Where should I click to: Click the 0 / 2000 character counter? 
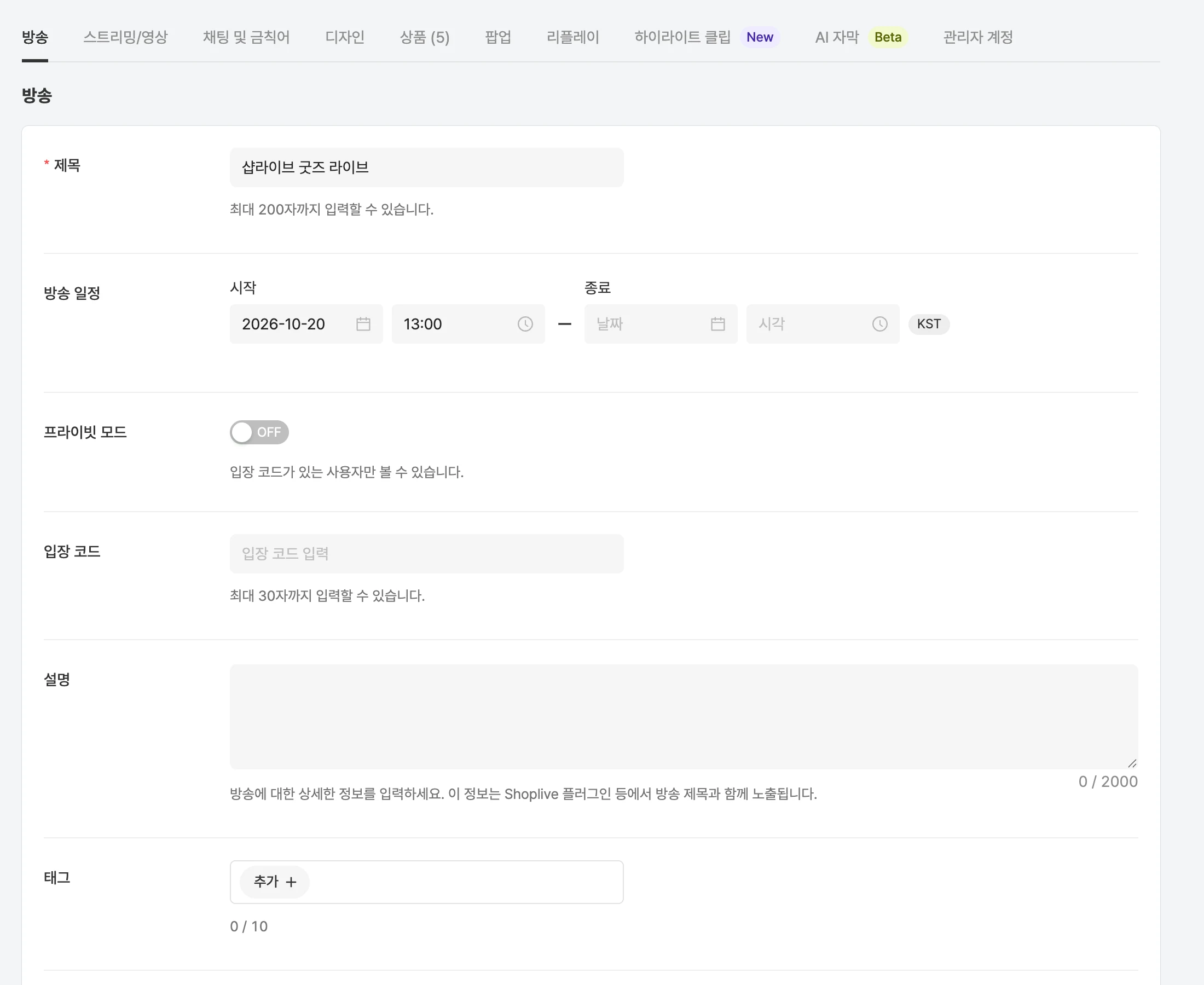coord(1108,782)
